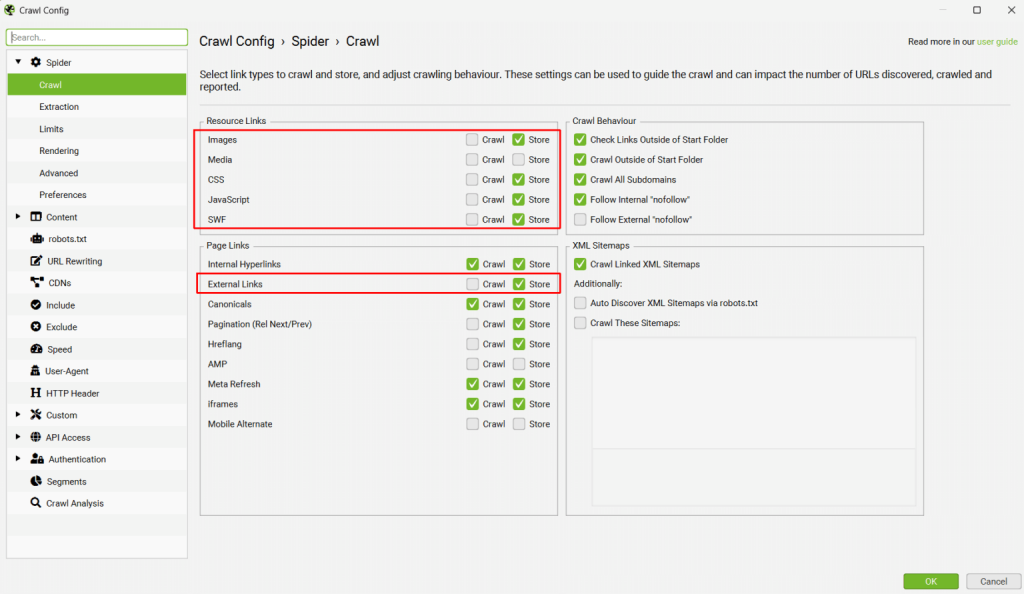Click the OK button
This screenshot has height=594, width=1024.
coord(931,581)
